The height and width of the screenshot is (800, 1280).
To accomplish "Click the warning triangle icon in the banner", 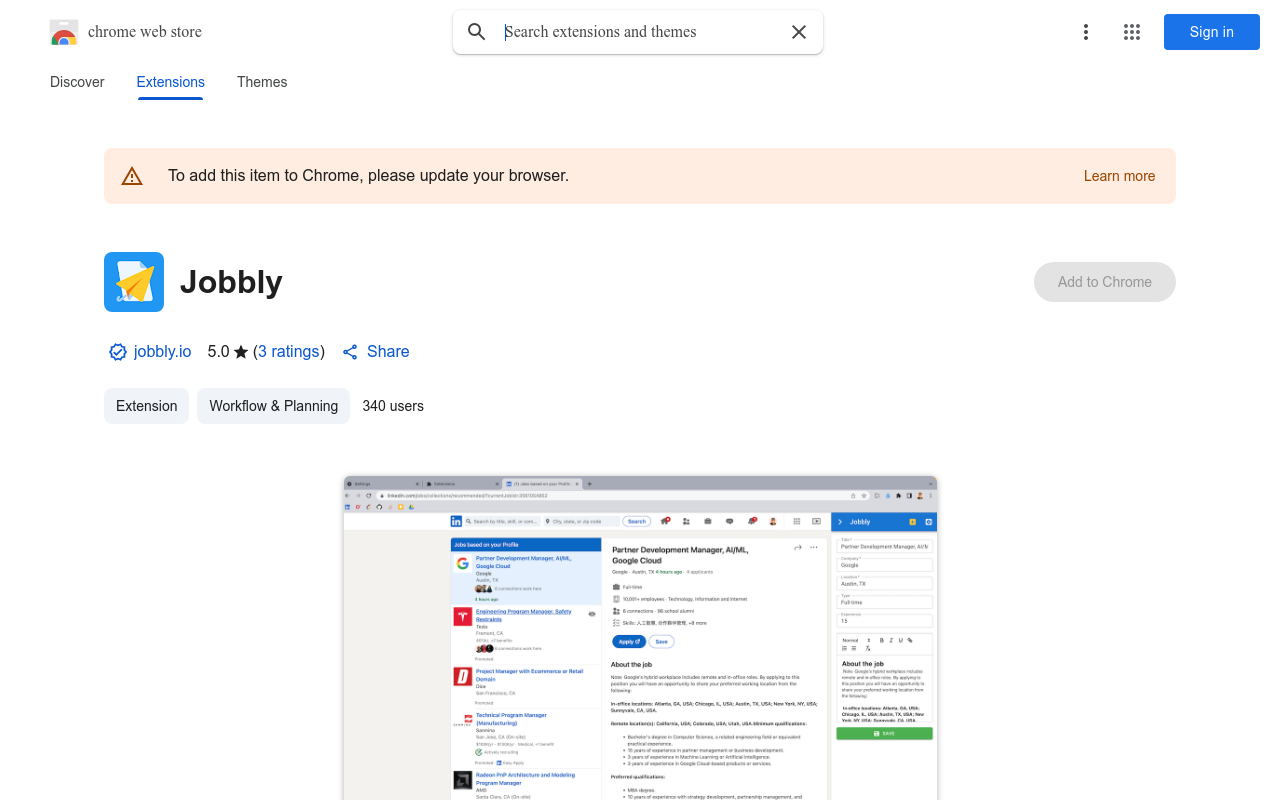I will [x=132, y=176].
